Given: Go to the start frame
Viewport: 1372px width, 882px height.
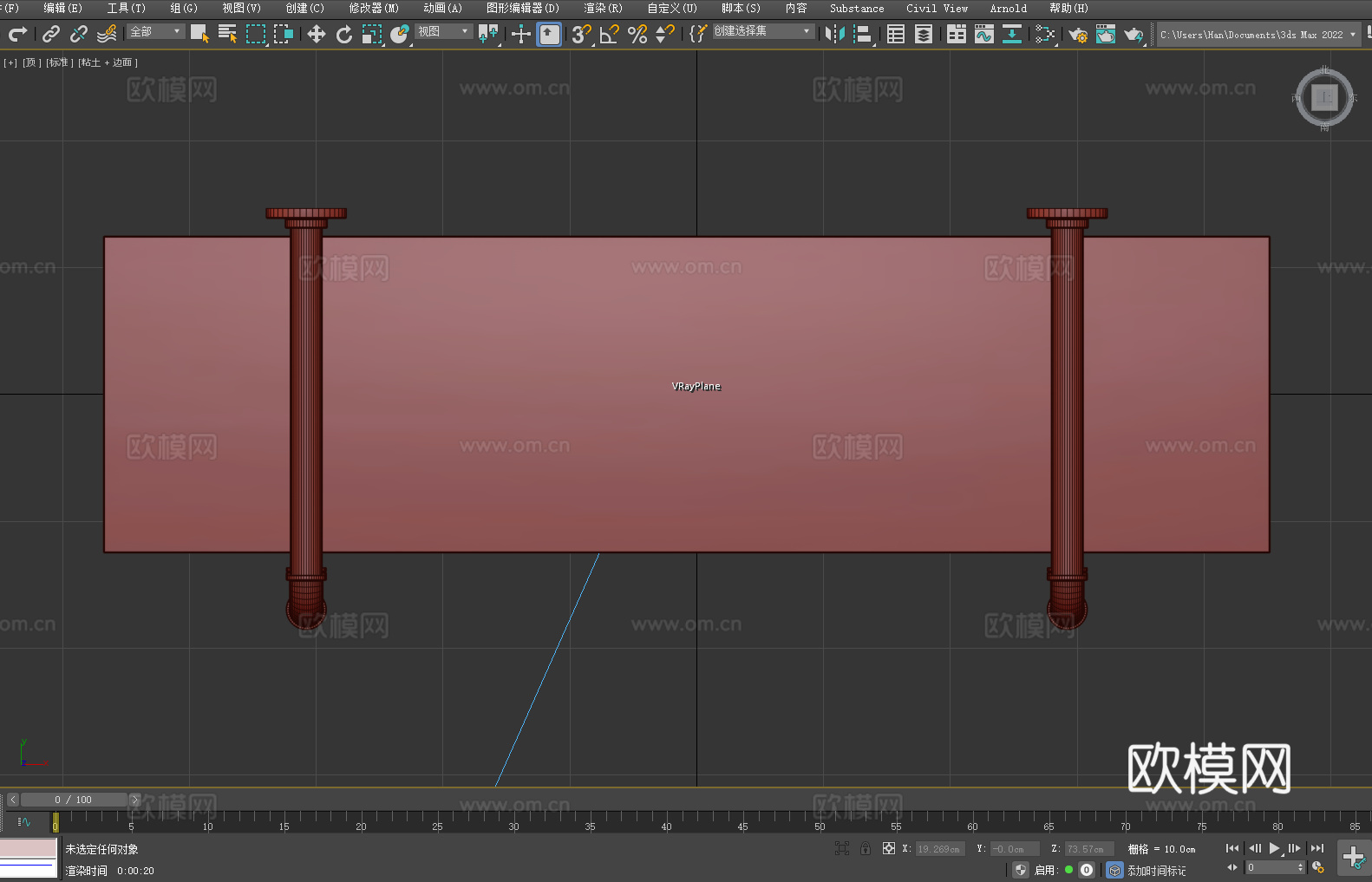Looking at the screenshot, I should click(1232, 848).
